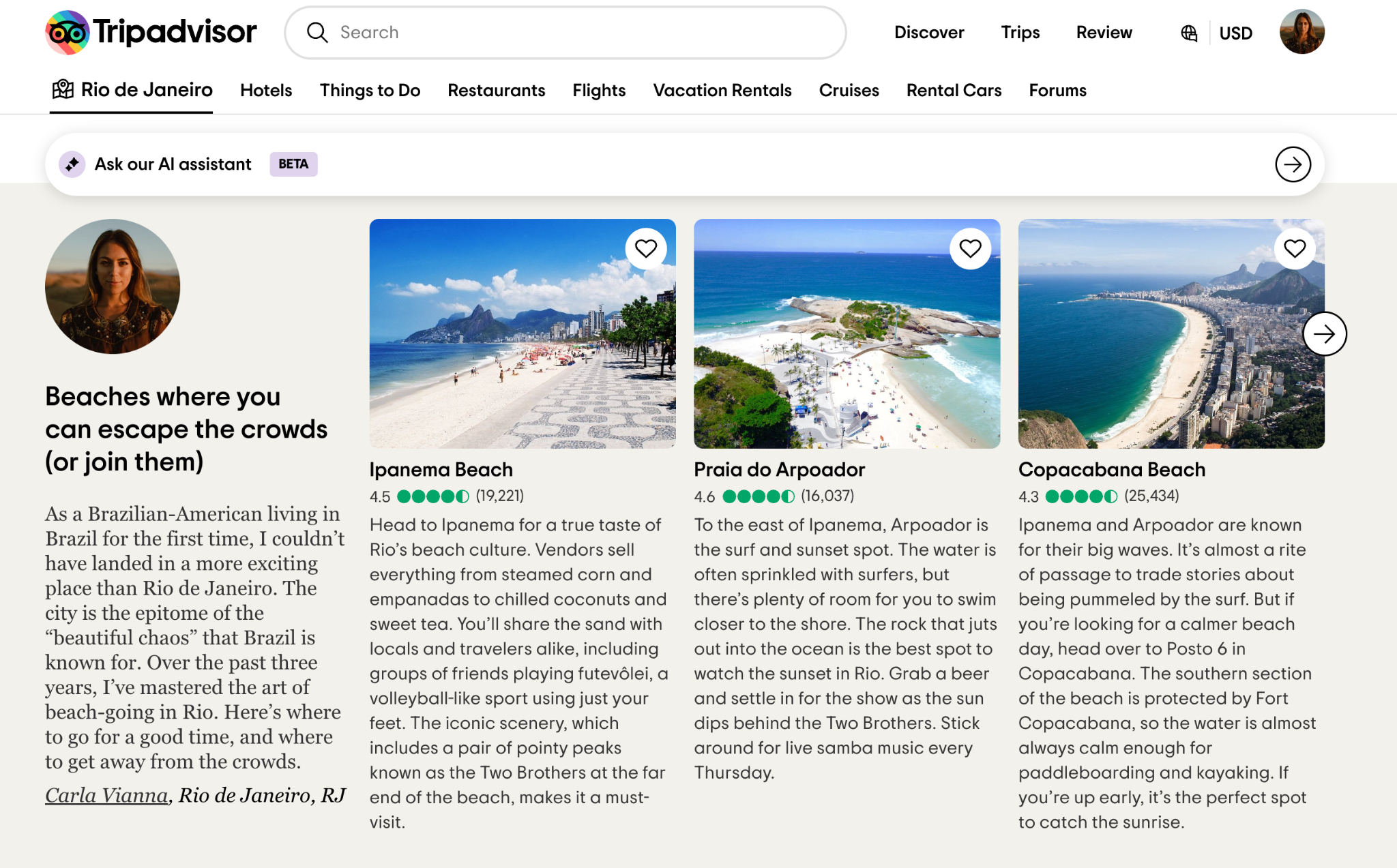Click the globe language icon
The image size is (1397, 868).
point(1188,33)
